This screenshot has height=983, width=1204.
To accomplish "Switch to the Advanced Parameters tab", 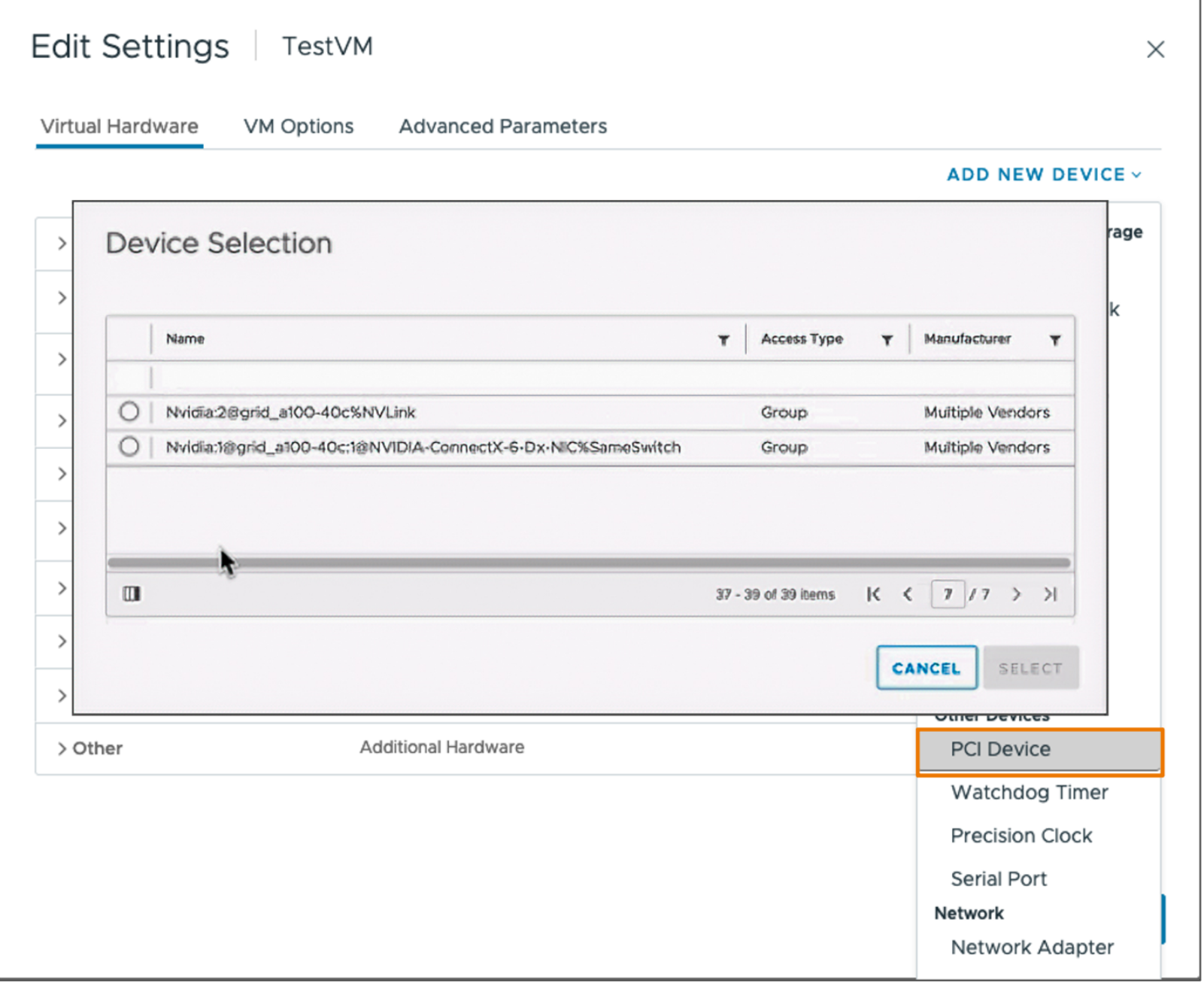I will click(502, 126).
